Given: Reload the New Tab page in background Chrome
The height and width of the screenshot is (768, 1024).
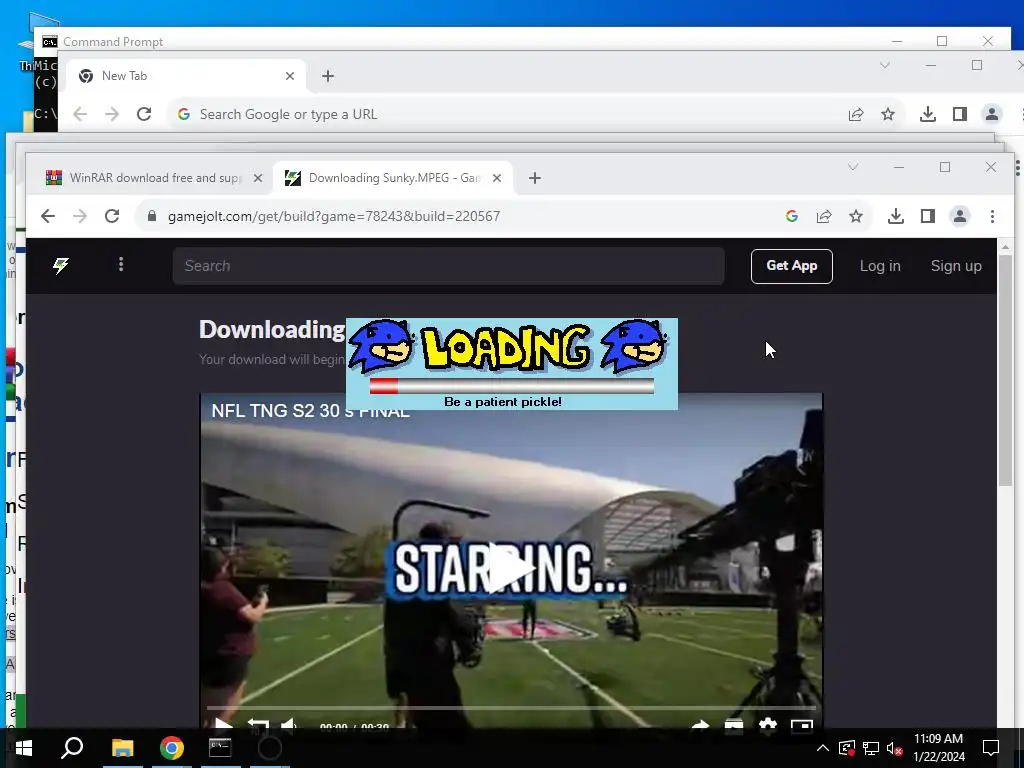Looking at the screenshot, I should (144, 114).
